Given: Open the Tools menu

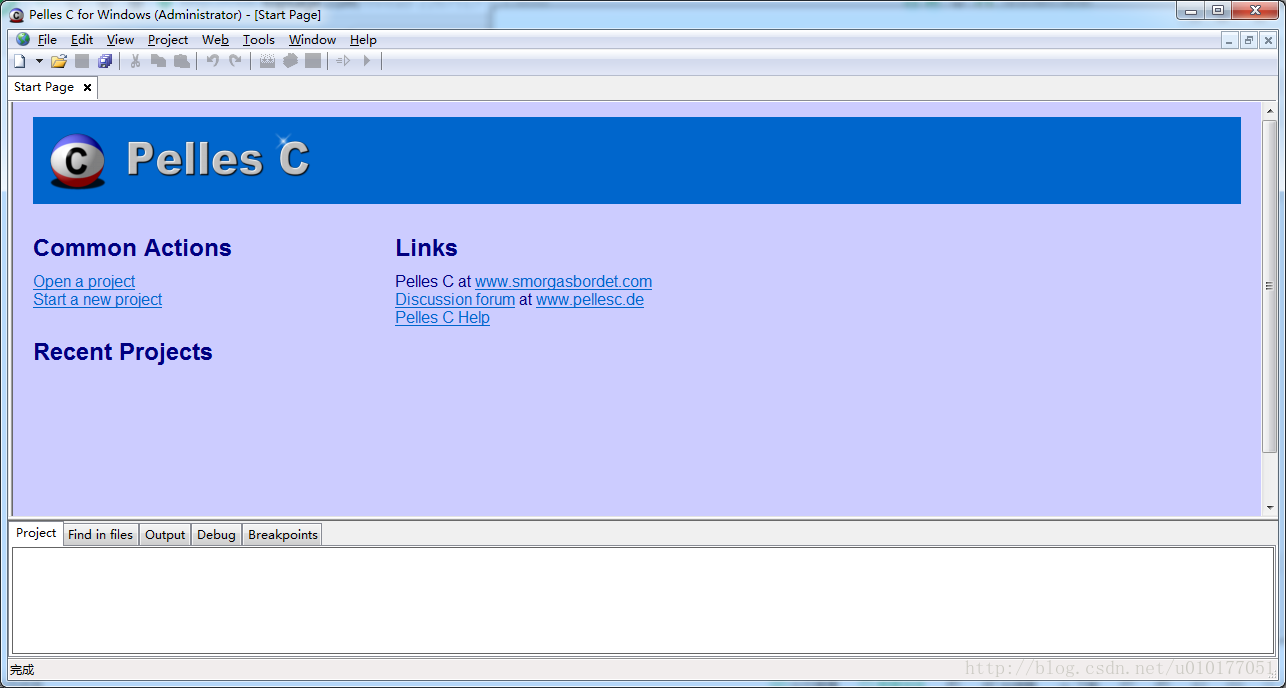Looking at the screenshot, I should click(259, 40).
